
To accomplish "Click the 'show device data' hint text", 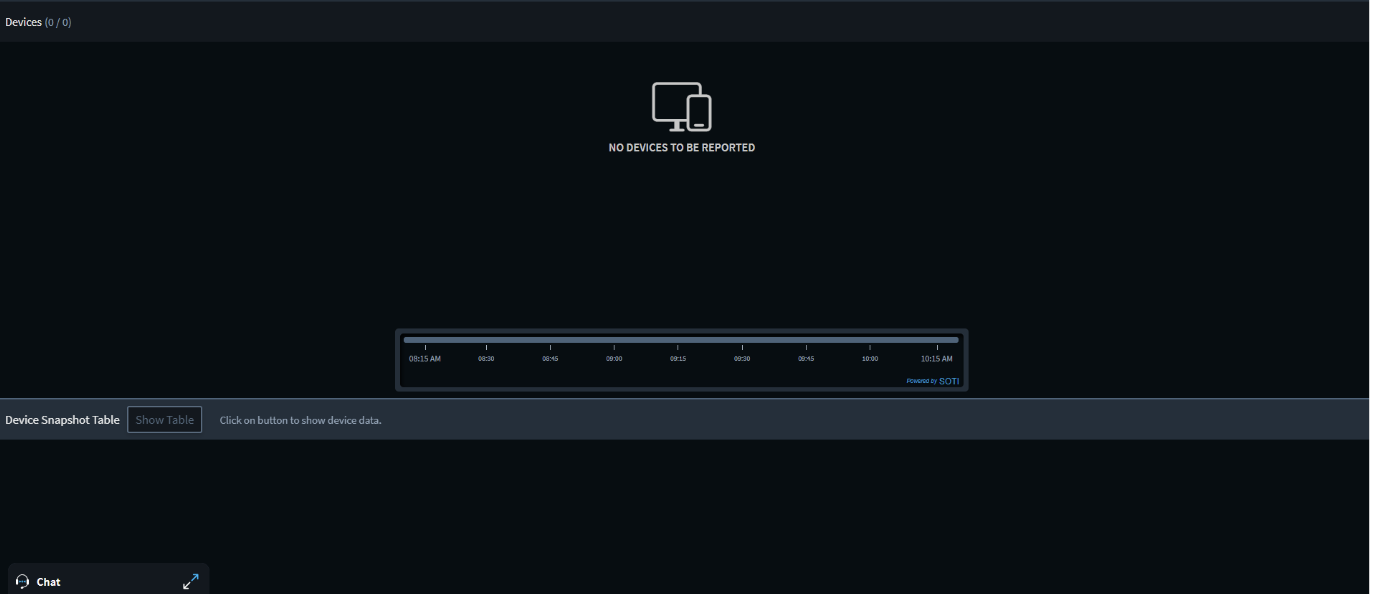I will tap(300, 420).
